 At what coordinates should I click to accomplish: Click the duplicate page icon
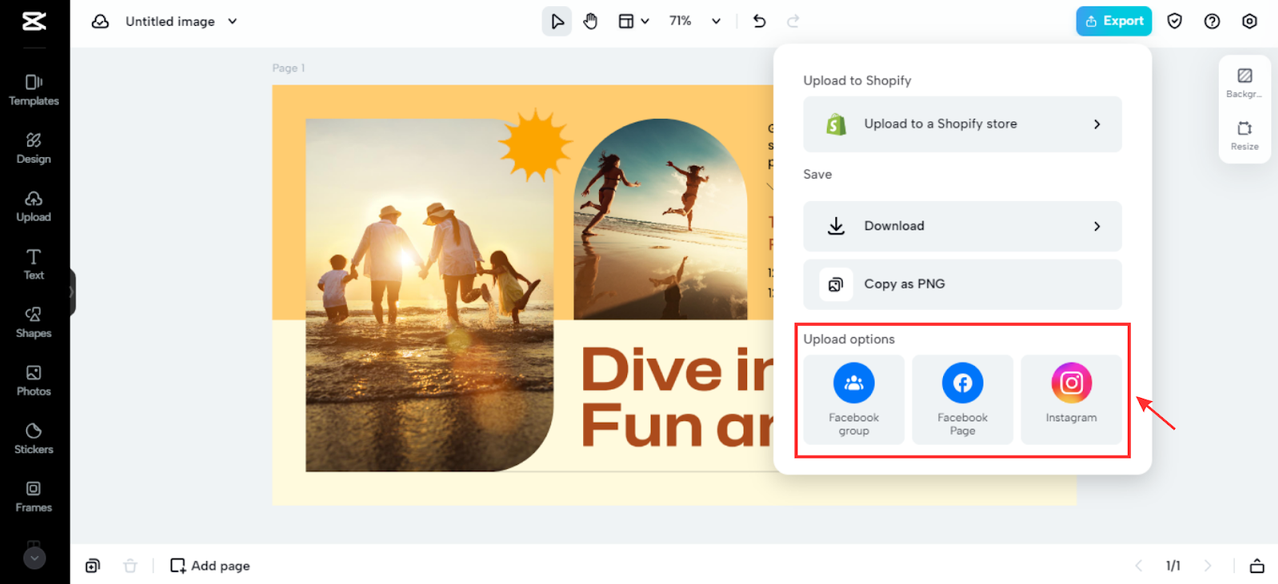[x=93, y=566]
